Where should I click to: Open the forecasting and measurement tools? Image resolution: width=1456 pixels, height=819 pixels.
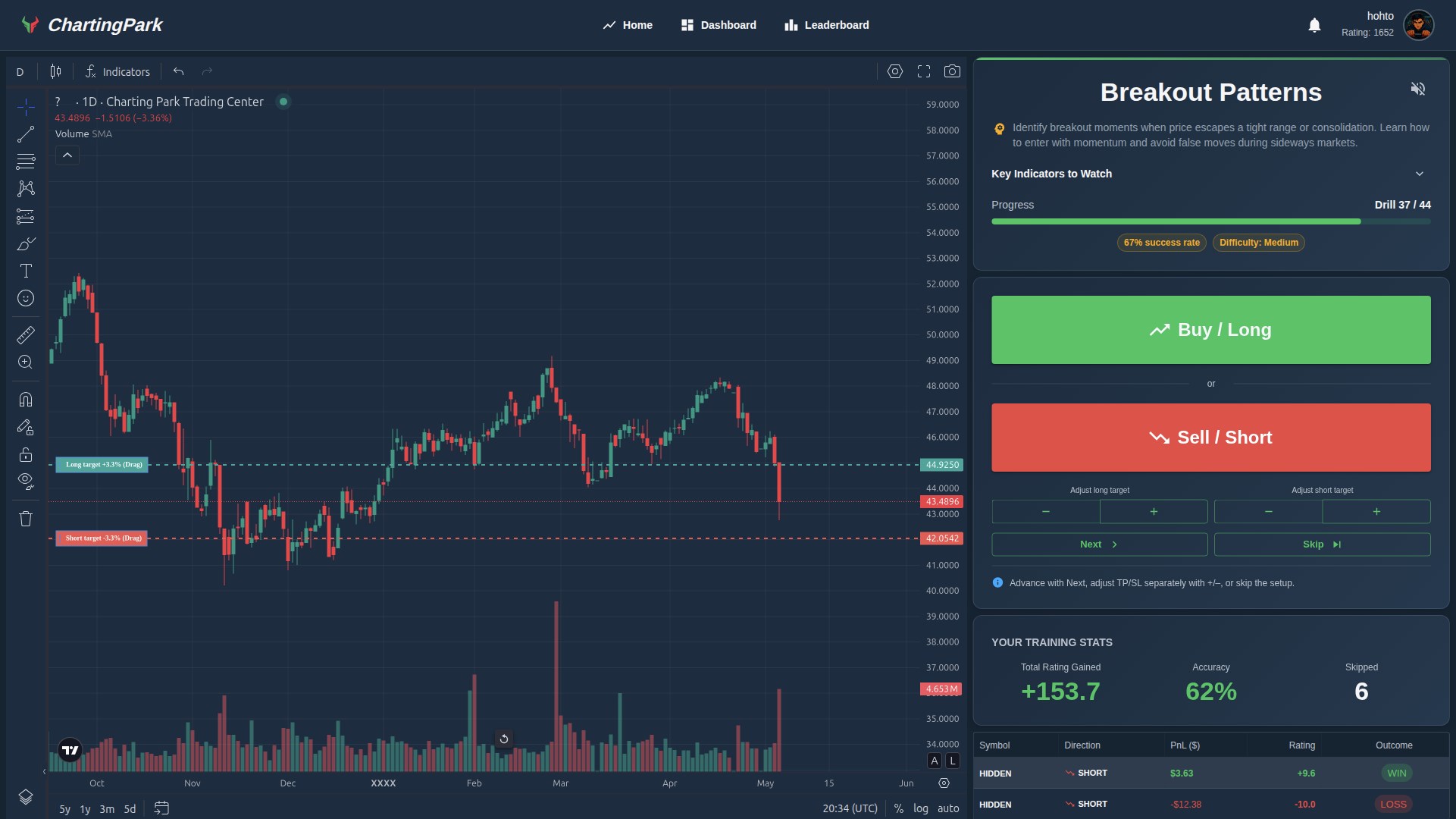(26, 216)
